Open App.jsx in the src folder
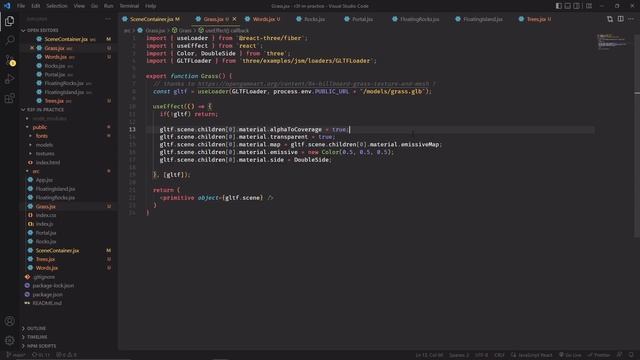This screenshot has width=640, height=360. [x=44, y=180]
